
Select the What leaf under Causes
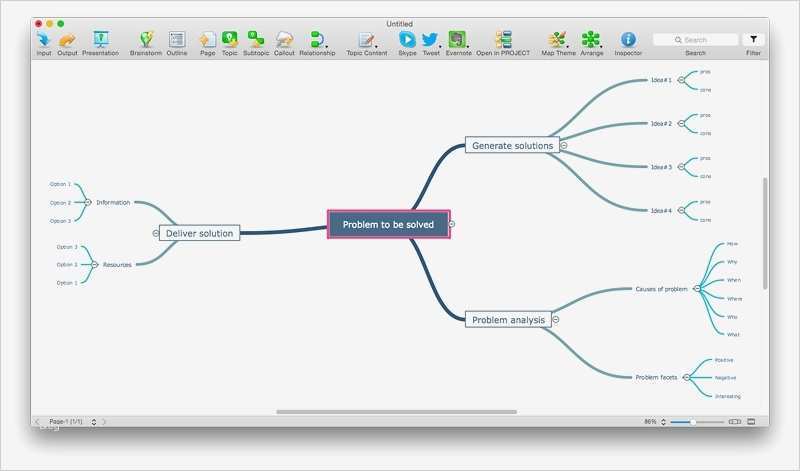tap(733, 334)
